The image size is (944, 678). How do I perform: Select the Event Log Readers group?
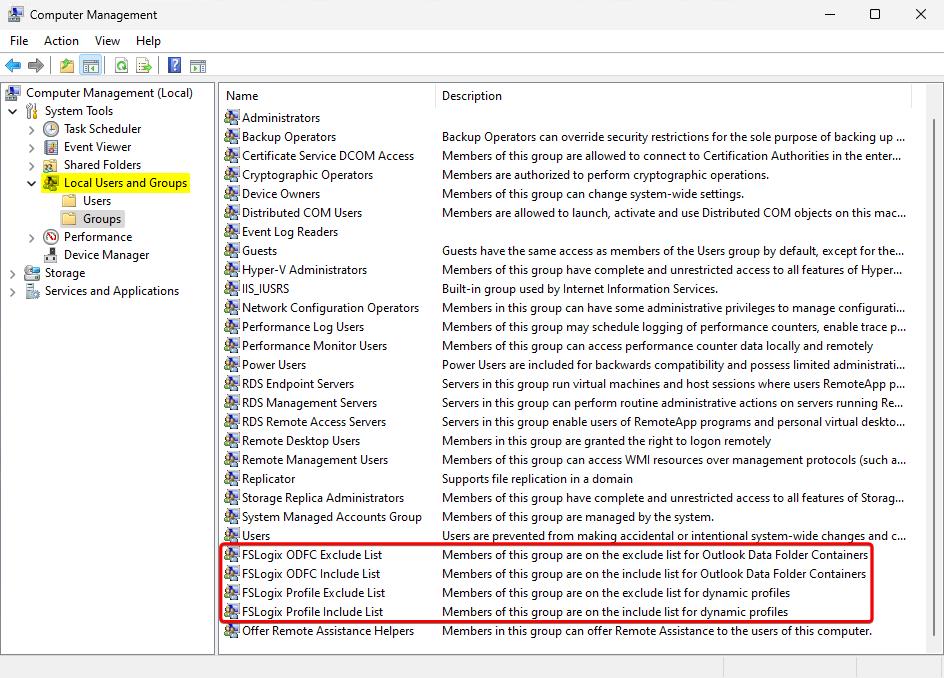tap(290, 232)
